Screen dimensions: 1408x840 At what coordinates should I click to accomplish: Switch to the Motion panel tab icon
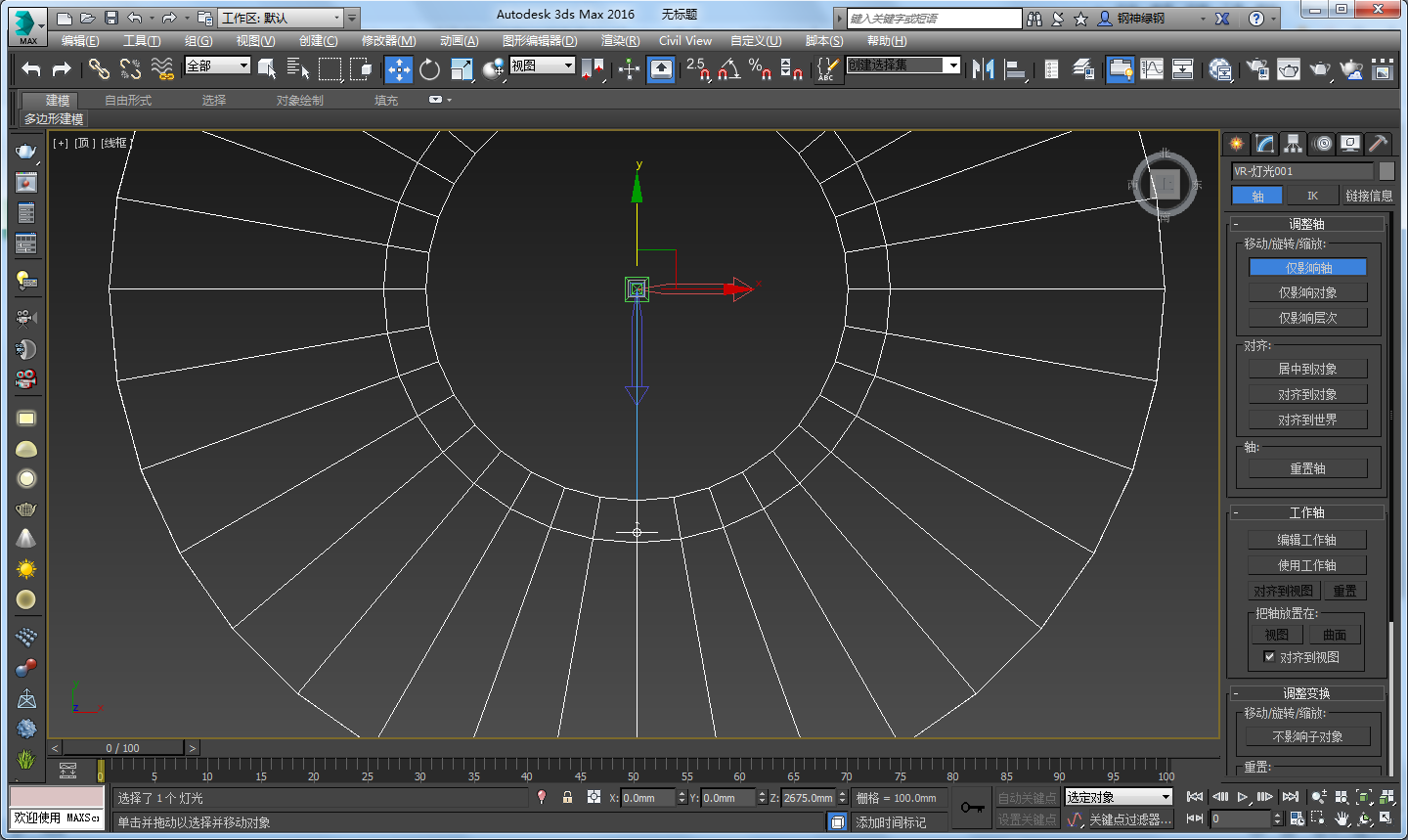[x=1322, y=144]
